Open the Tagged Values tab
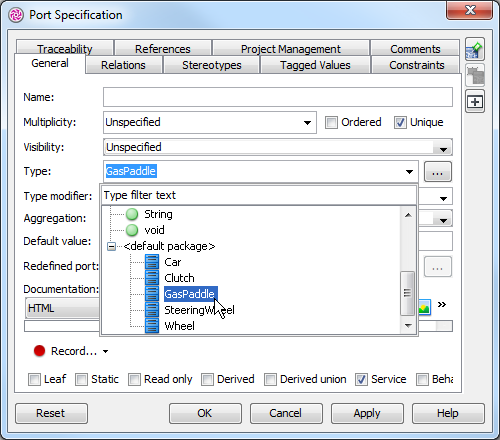This screenshot has width=500, height=440. tap(315, 65)
